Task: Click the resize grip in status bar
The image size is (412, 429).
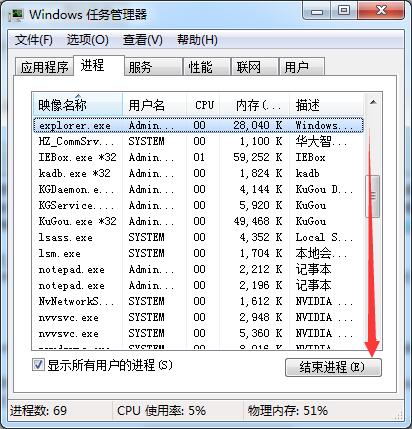Action: [x=399, y=414]
